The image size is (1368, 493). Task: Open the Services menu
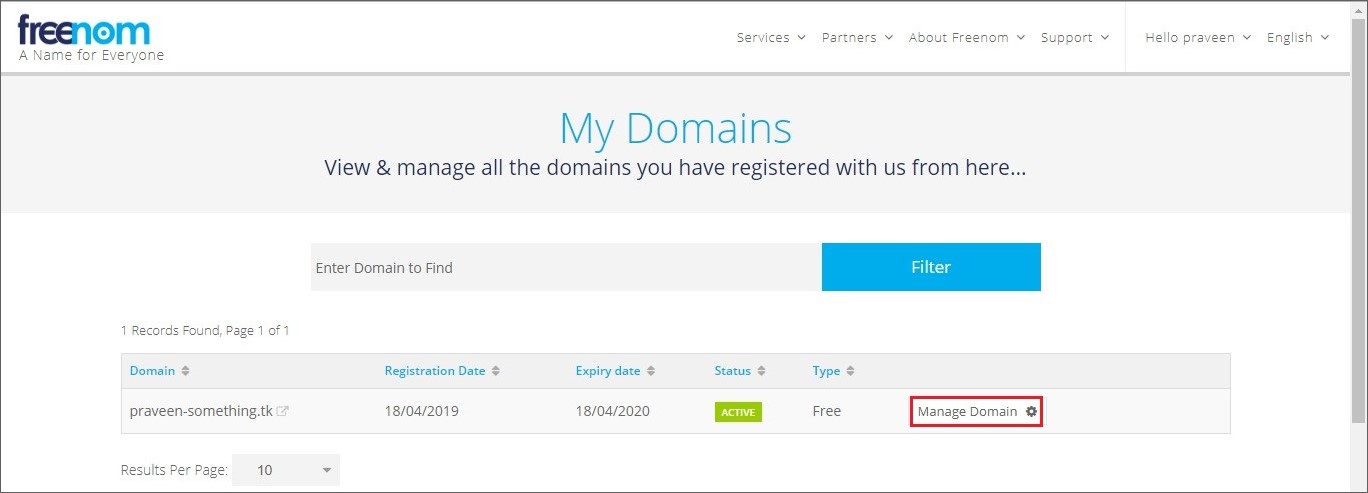pyautogui.click(x=771, y=37)
